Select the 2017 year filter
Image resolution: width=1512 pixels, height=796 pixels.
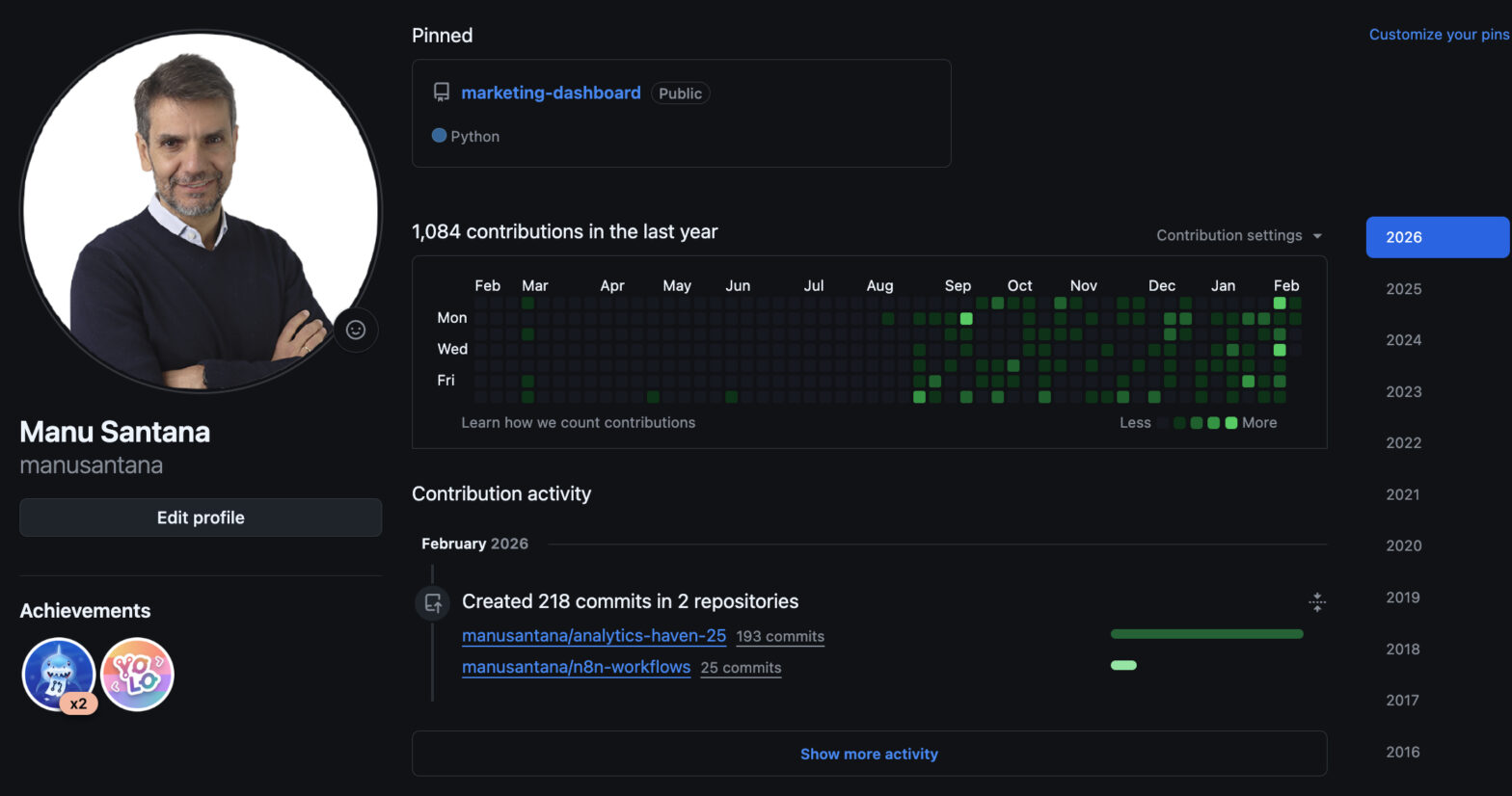click(x=1403, y=701)
